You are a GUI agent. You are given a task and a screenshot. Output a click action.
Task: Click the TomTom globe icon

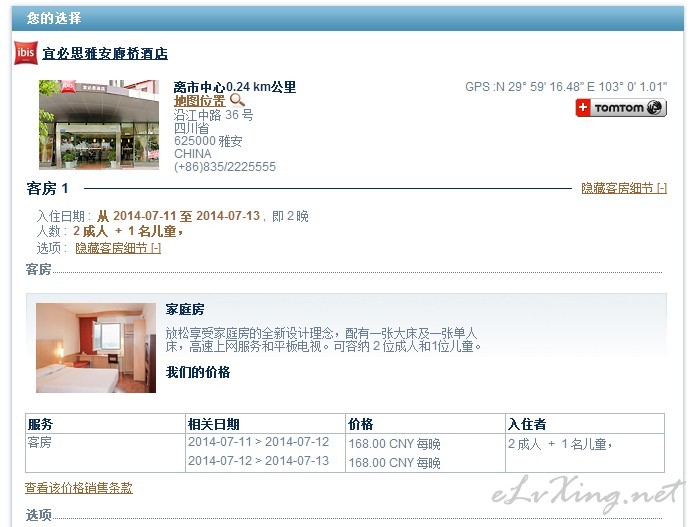(x=654, y=108)
